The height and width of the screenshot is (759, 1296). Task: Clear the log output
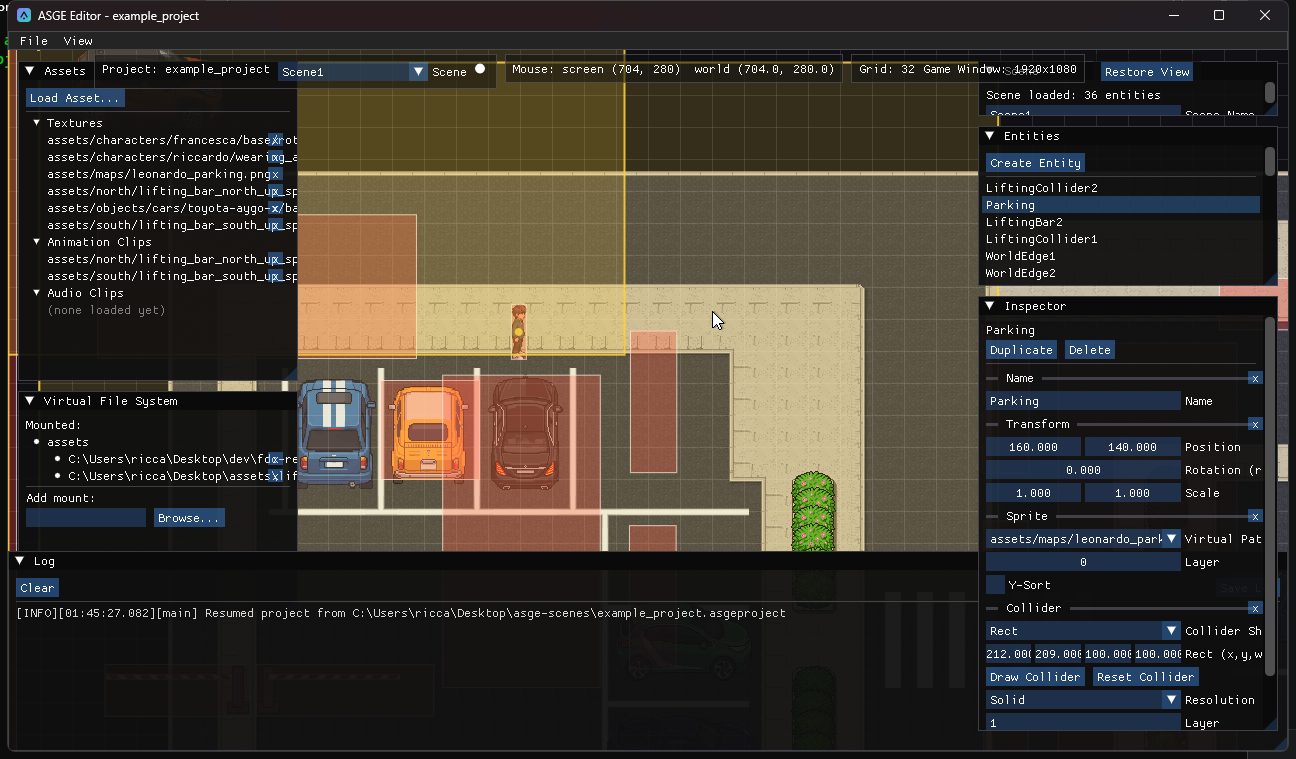(37, 588)
